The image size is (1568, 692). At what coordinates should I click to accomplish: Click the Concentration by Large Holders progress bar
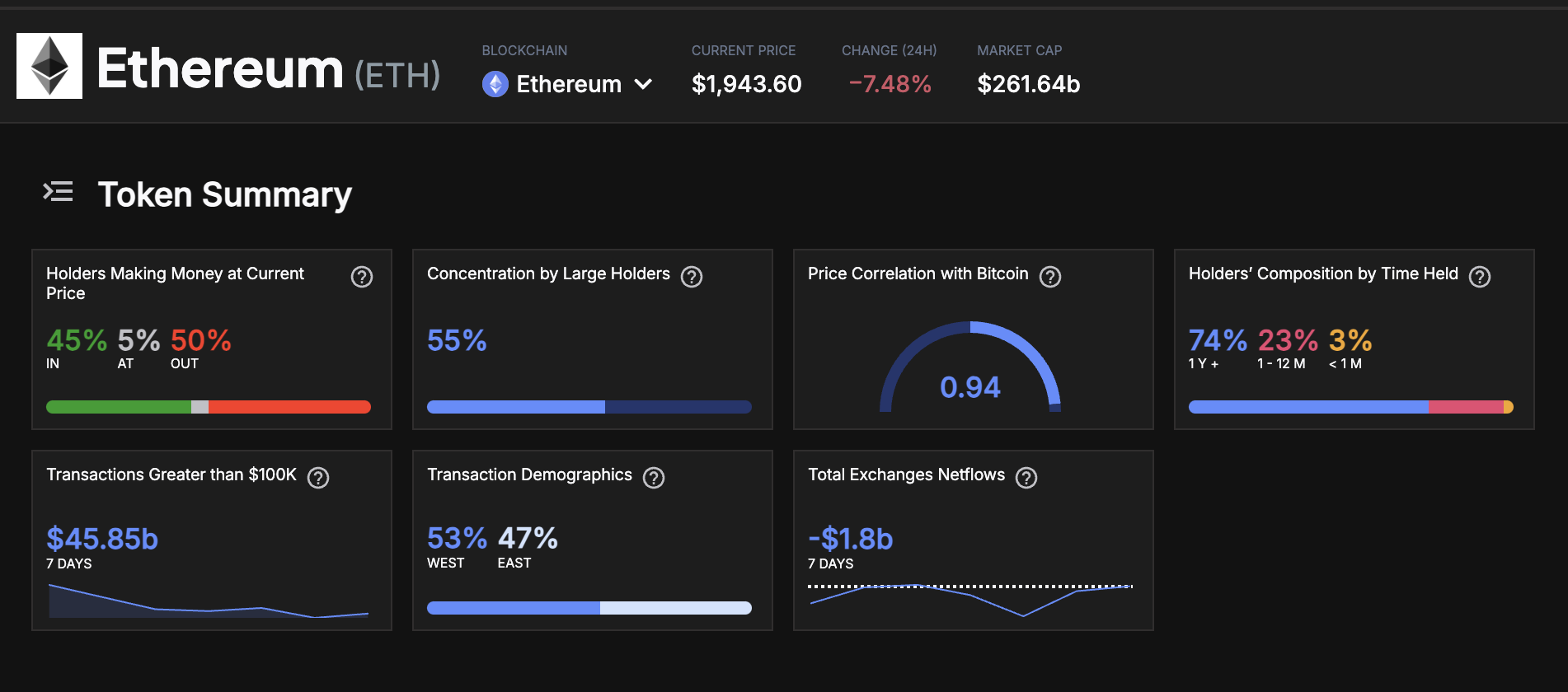tap(589, 407)
